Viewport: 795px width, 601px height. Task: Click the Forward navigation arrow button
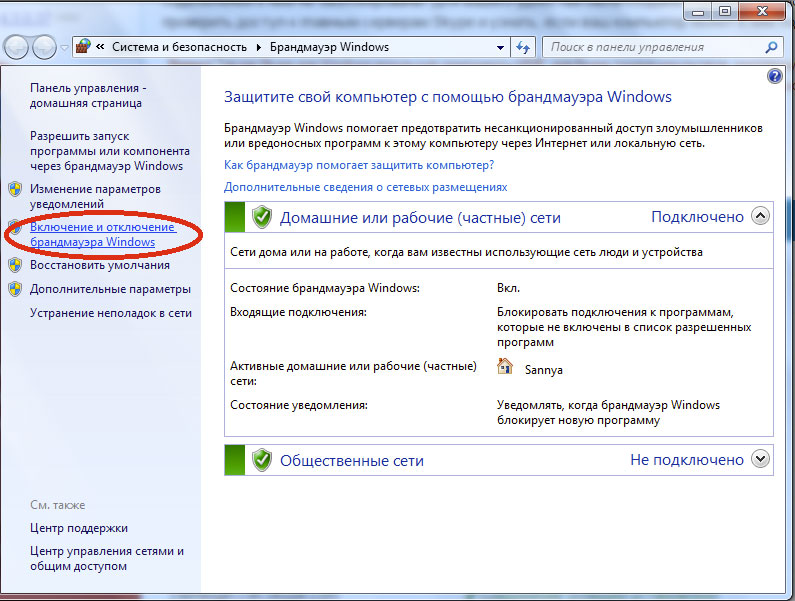pyautogui.click(x=45, y=48)
